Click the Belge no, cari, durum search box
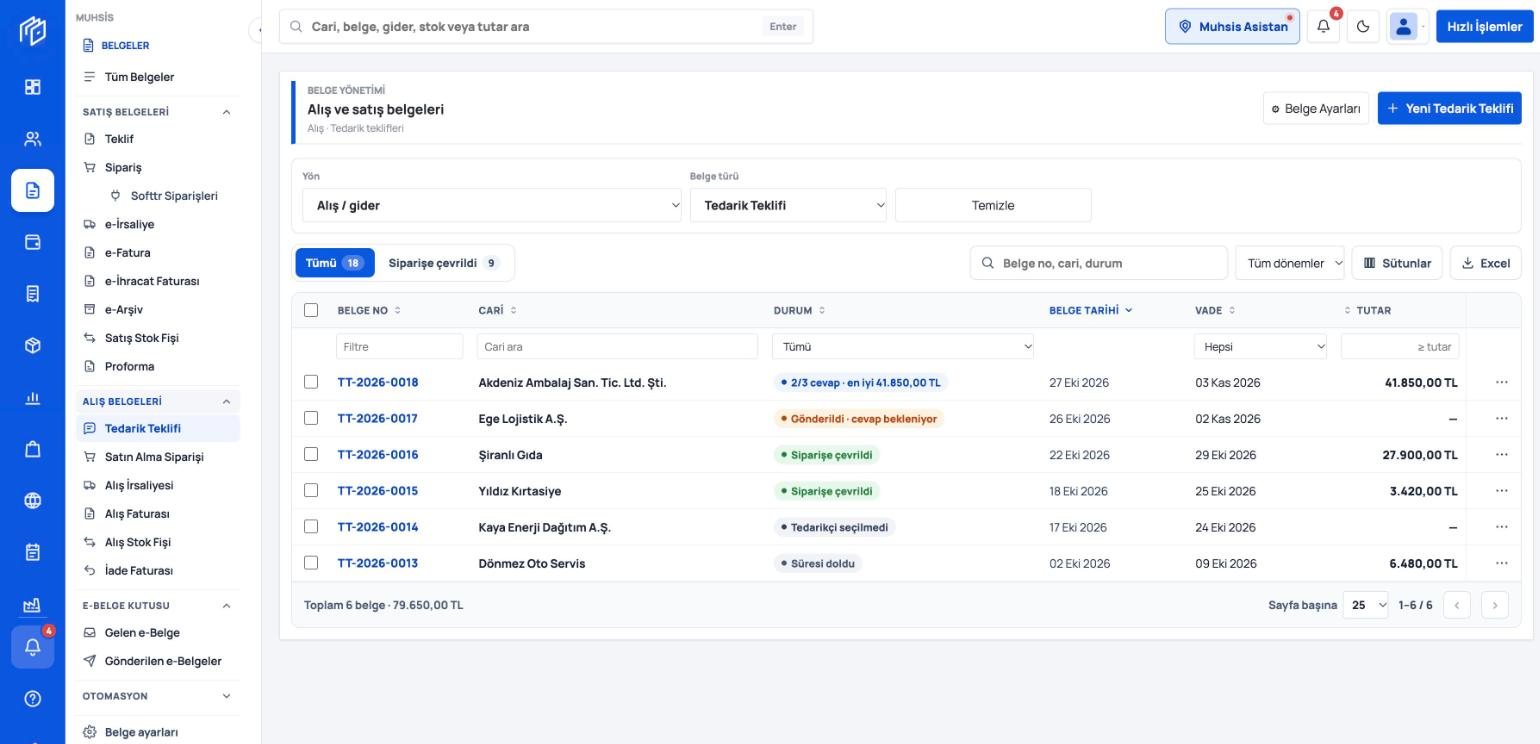Image resolution: width=1540 pixels, height=744 pixels. coord(1098,263)
